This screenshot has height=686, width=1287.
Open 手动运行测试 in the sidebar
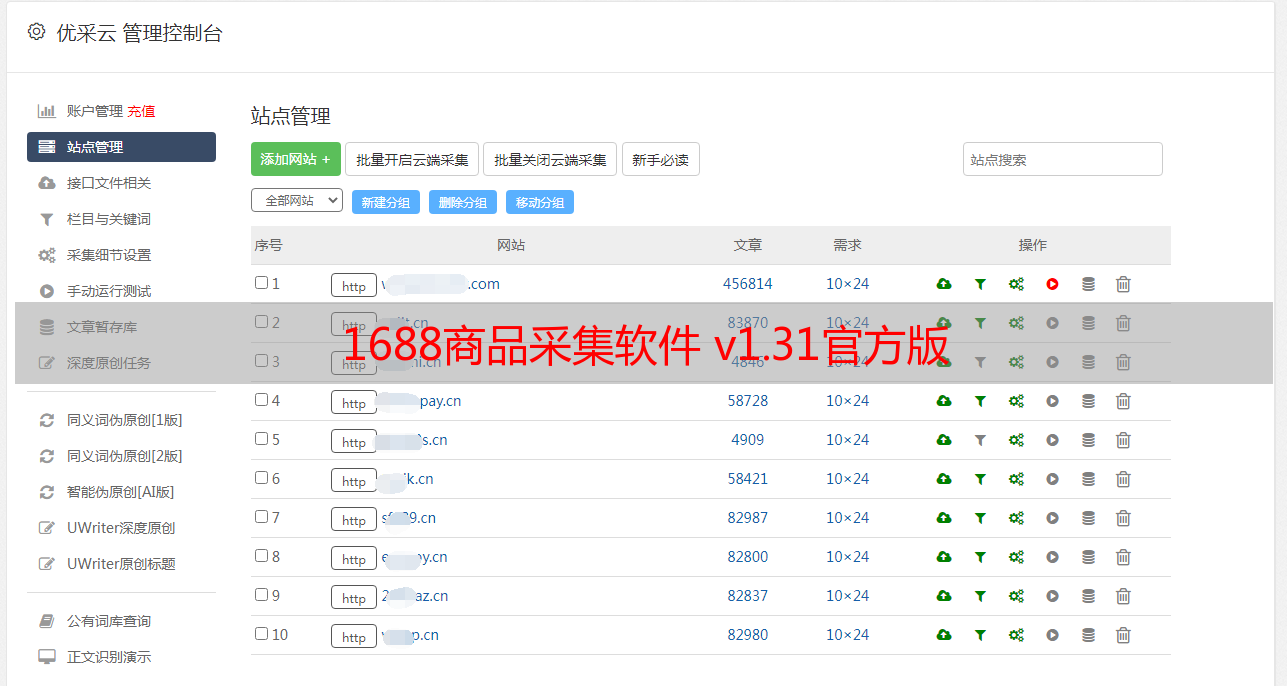[x=109, y=291]
